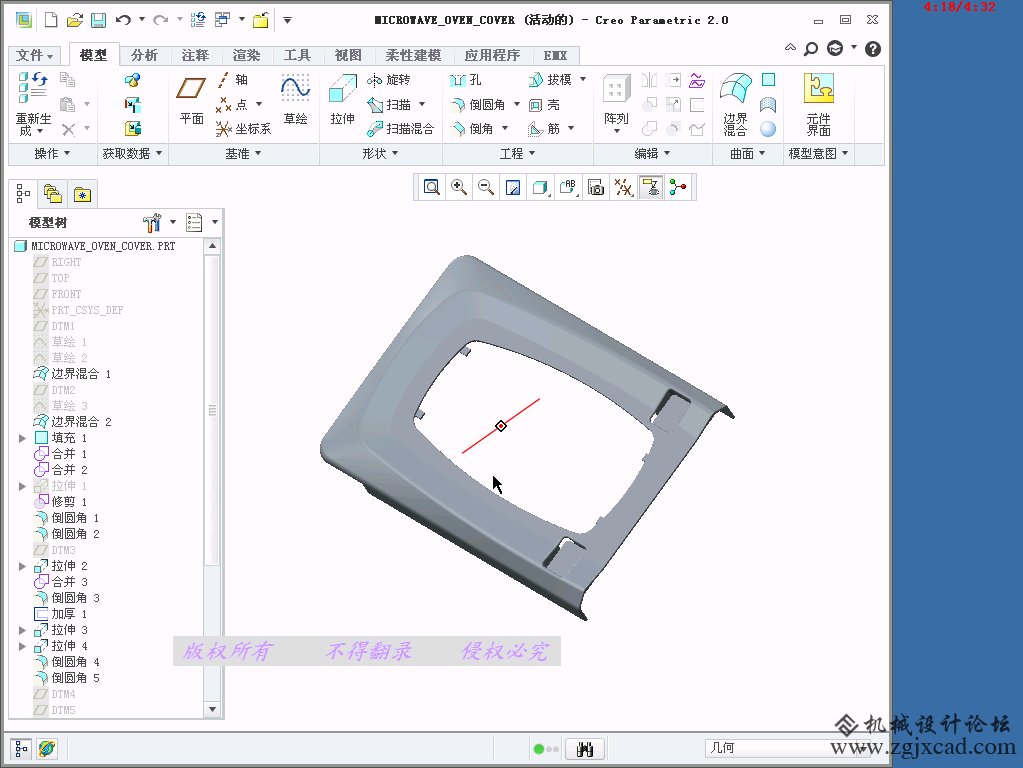The width and height of the screenshot is (1023, 768).
Task: Click the Undo arrow icon
Action: point(123,20)
